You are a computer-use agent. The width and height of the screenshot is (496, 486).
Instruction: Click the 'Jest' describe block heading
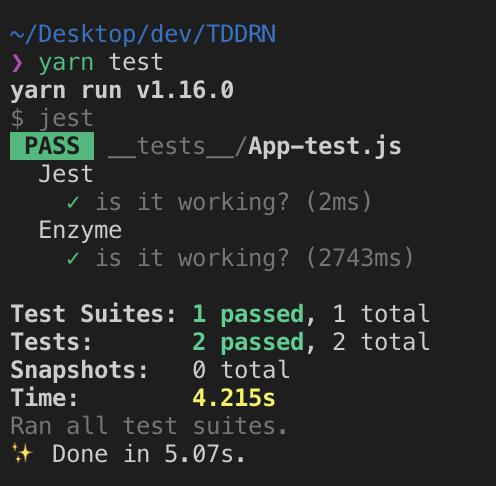pos(66,174)
